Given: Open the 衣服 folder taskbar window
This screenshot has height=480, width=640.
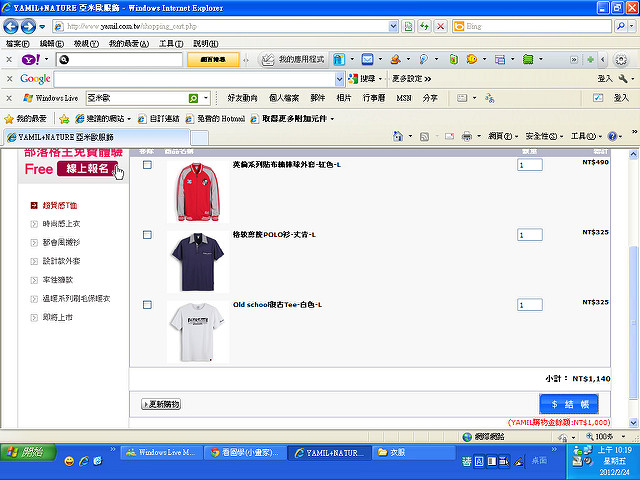Looking at the screenshot, I should pyautogui.click(x=413, y=452).
